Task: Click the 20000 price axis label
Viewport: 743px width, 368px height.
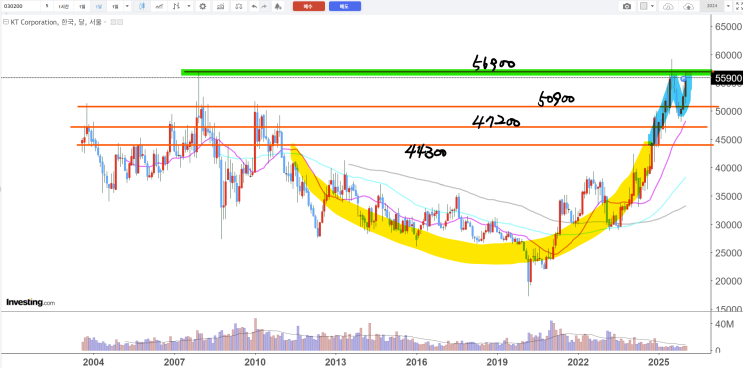Action: (x=727, y=281)
